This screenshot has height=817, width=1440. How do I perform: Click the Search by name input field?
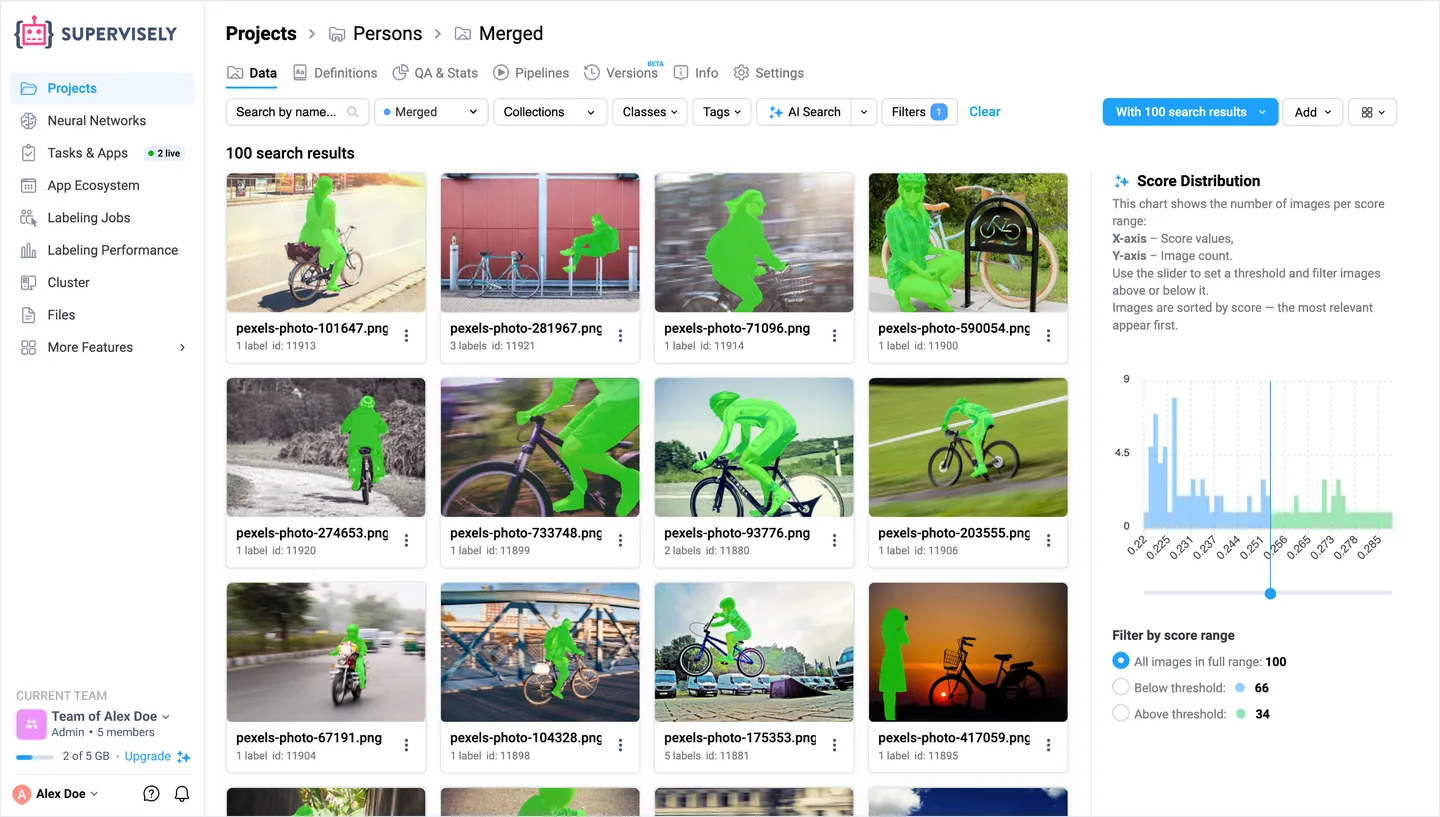[x=297, y=112]
